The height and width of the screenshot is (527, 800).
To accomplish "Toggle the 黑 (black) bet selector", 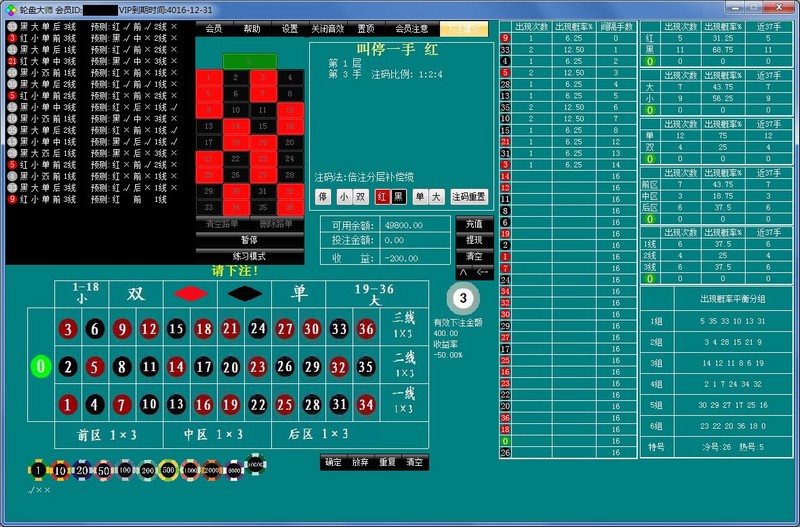I will 398,197.
